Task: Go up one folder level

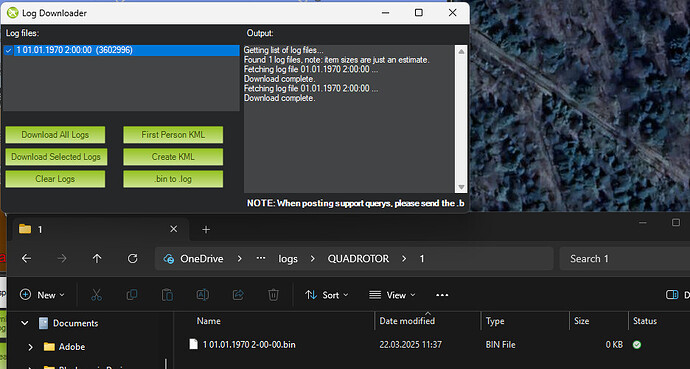Action: tap(97, 259)
